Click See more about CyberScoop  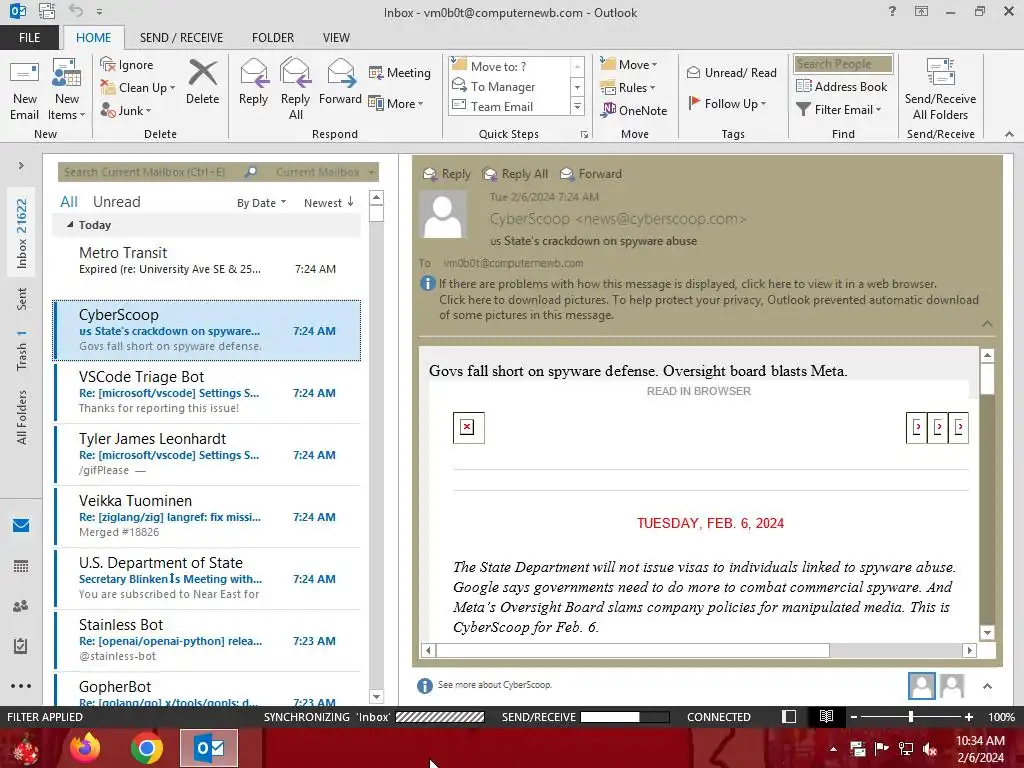pos(494,684)
